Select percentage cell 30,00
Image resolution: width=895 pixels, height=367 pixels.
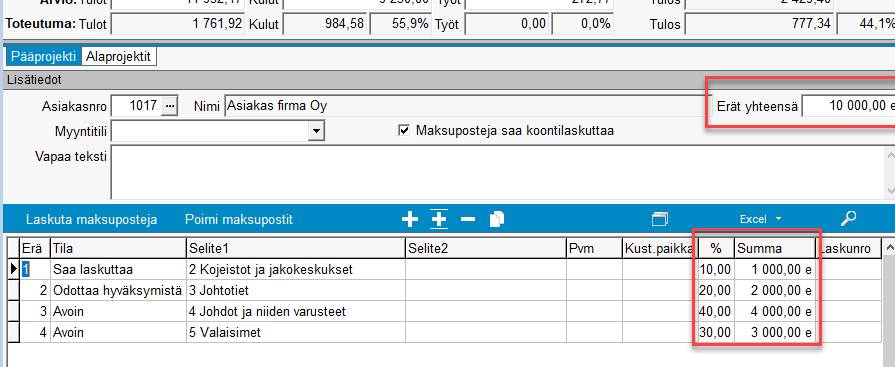(x=715, y=332)
